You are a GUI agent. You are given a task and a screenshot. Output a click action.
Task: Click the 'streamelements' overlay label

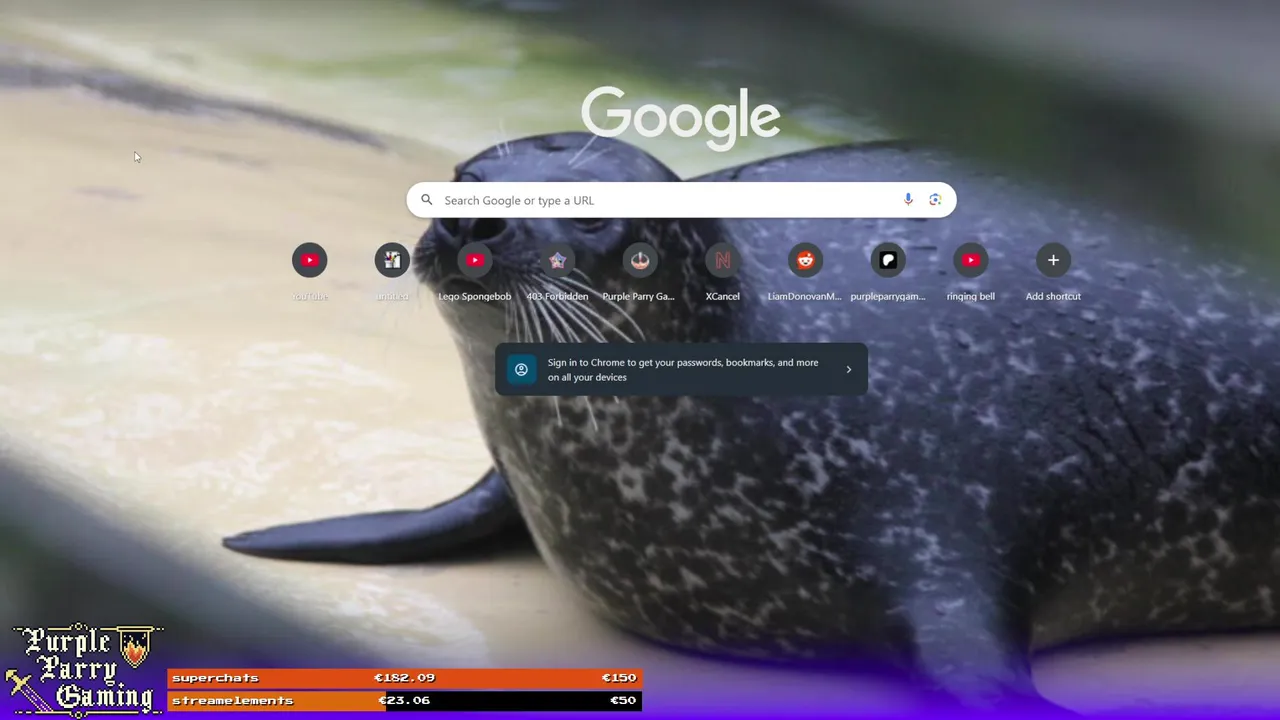pyautogui.click(x=232, y=701)
